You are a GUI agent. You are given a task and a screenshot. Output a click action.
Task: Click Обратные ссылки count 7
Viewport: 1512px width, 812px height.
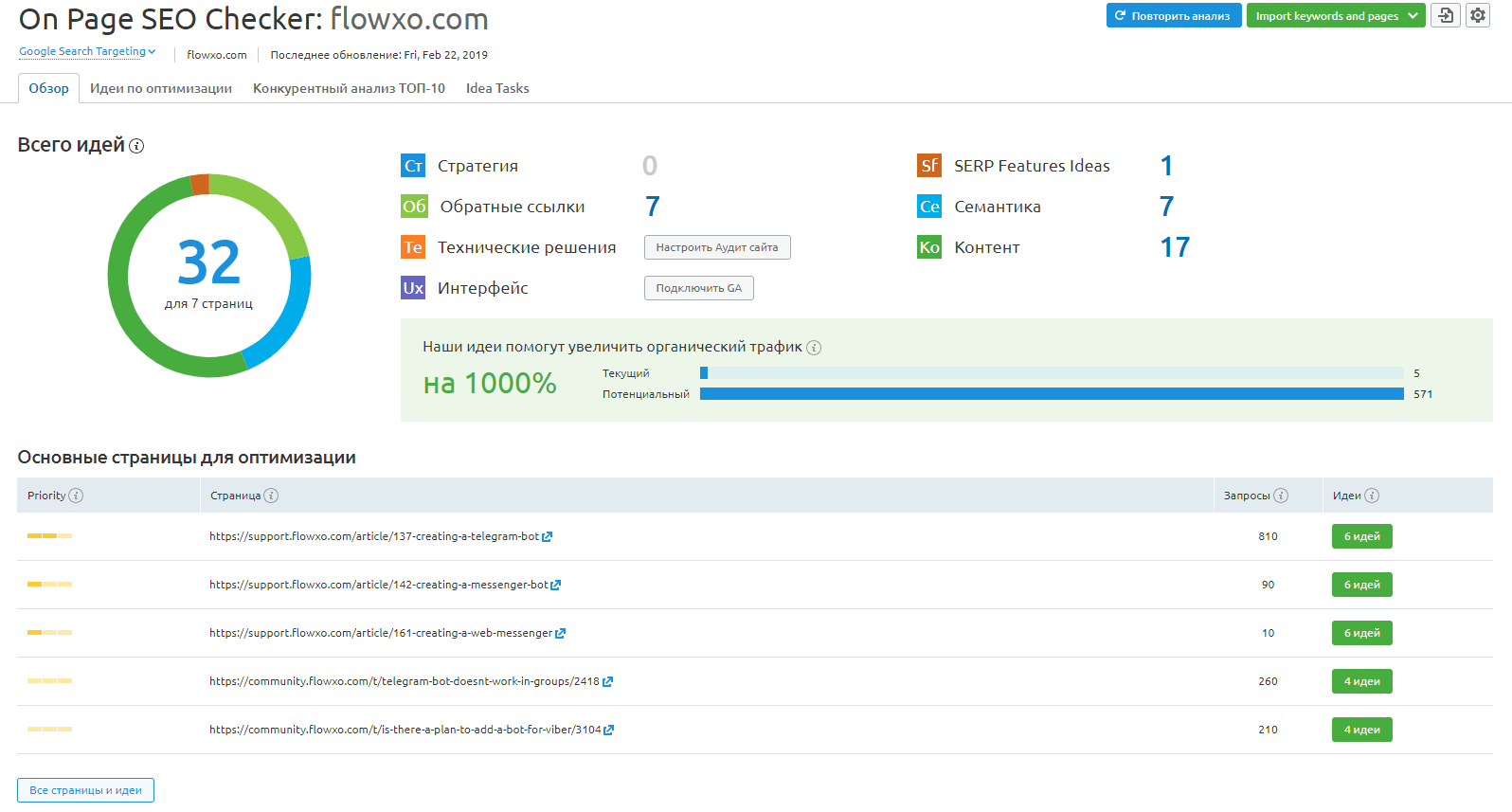click(x=653, y=207)
